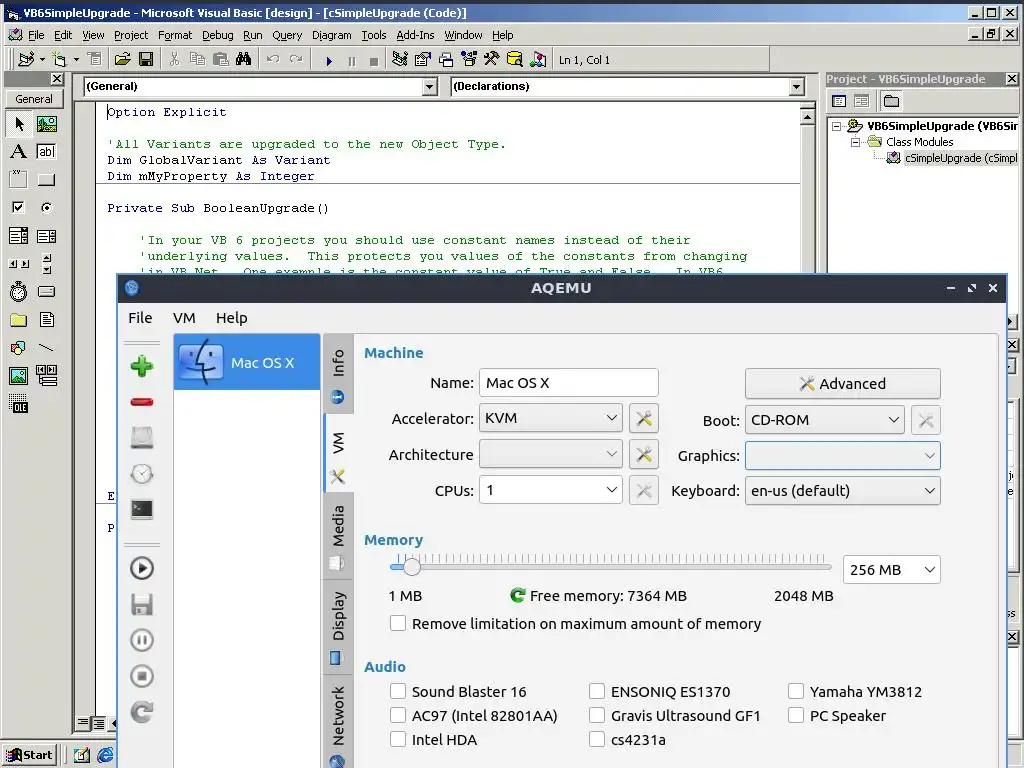Click the Pause VM button in AQEMU
The image size is (1024, 768).
pos(142,640)
